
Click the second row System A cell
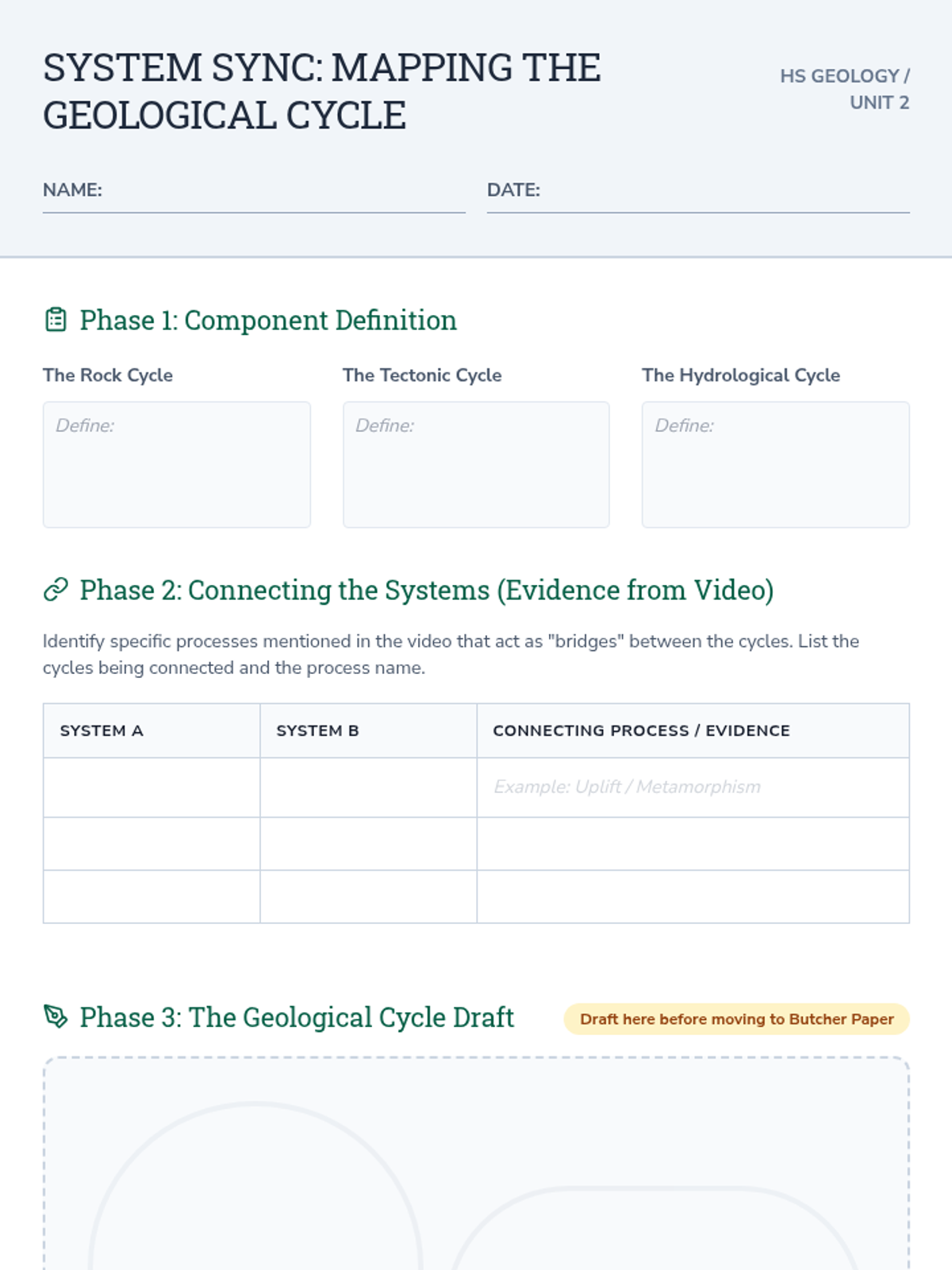[x=152, y=844]
